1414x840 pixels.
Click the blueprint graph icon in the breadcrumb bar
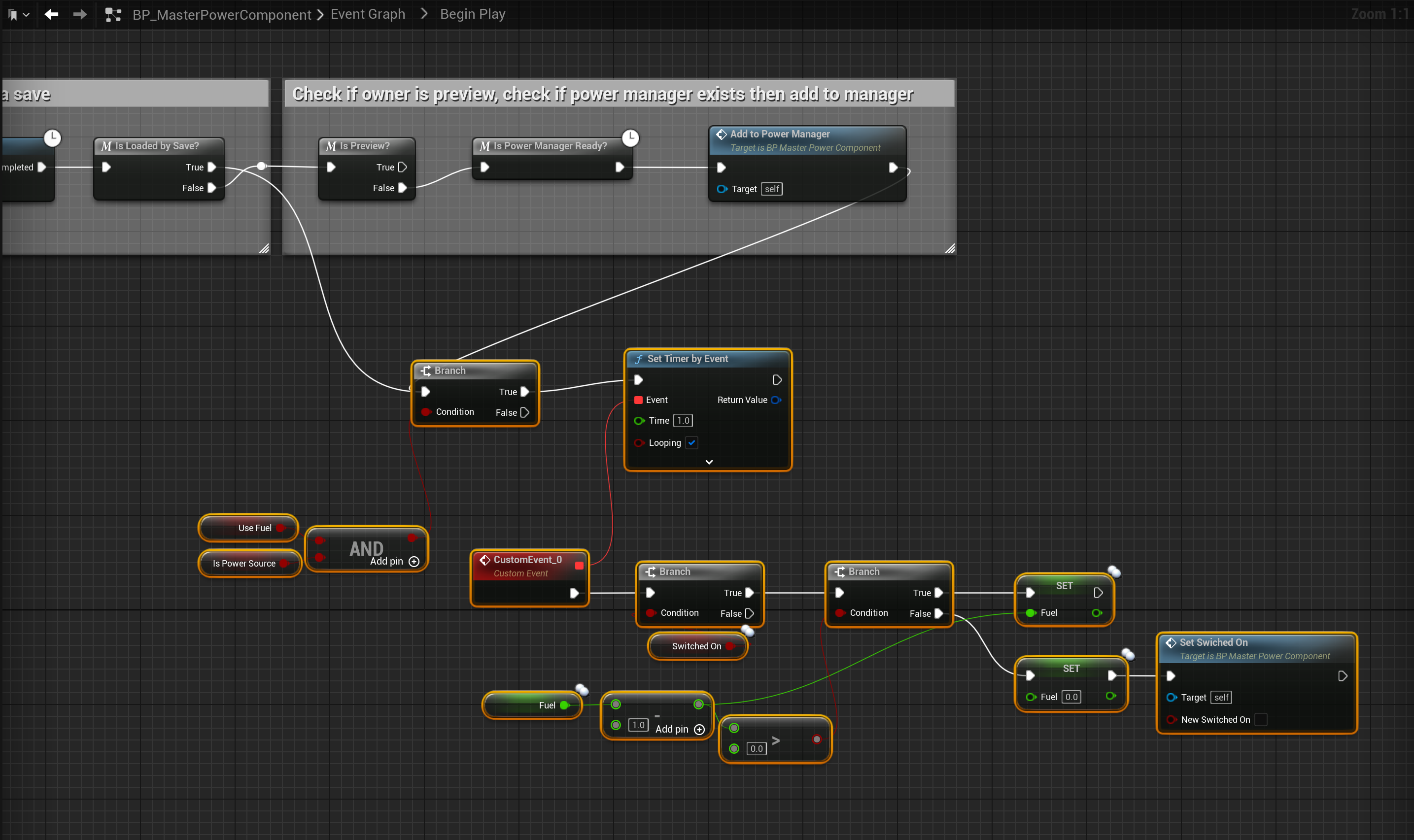(x=112, y=14)
